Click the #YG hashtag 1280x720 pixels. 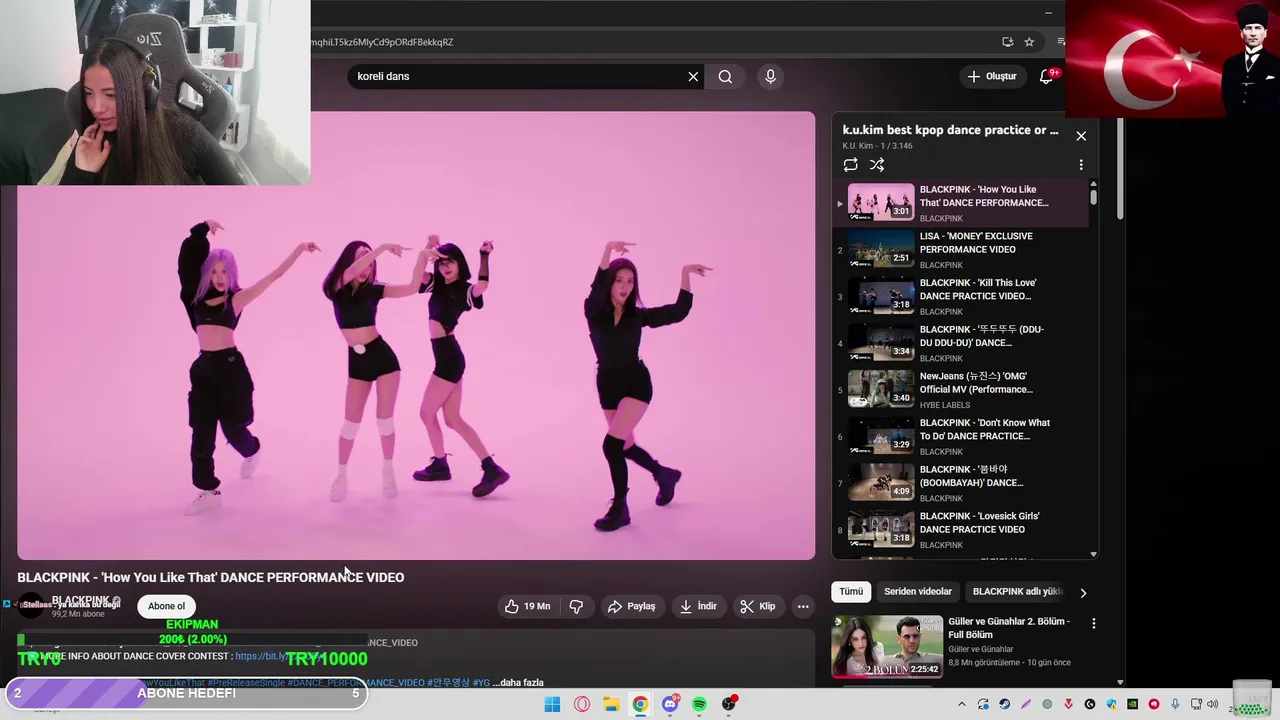(481, 683)
